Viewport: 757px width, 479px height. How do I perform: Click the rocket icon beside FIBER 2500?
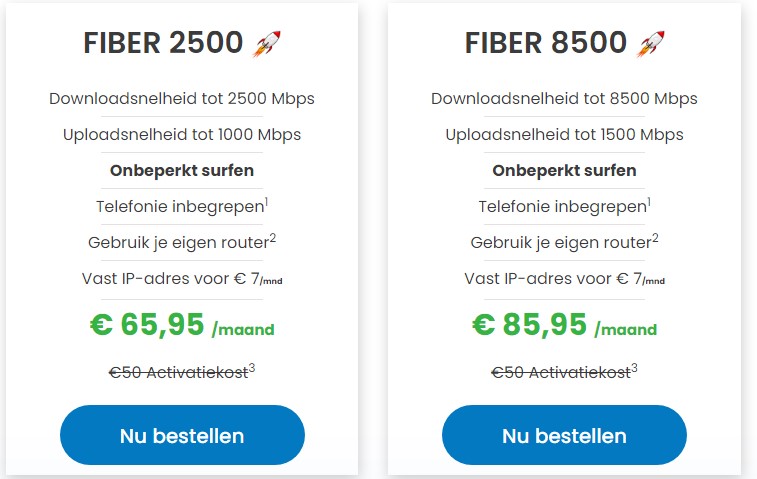coord(266,43)
